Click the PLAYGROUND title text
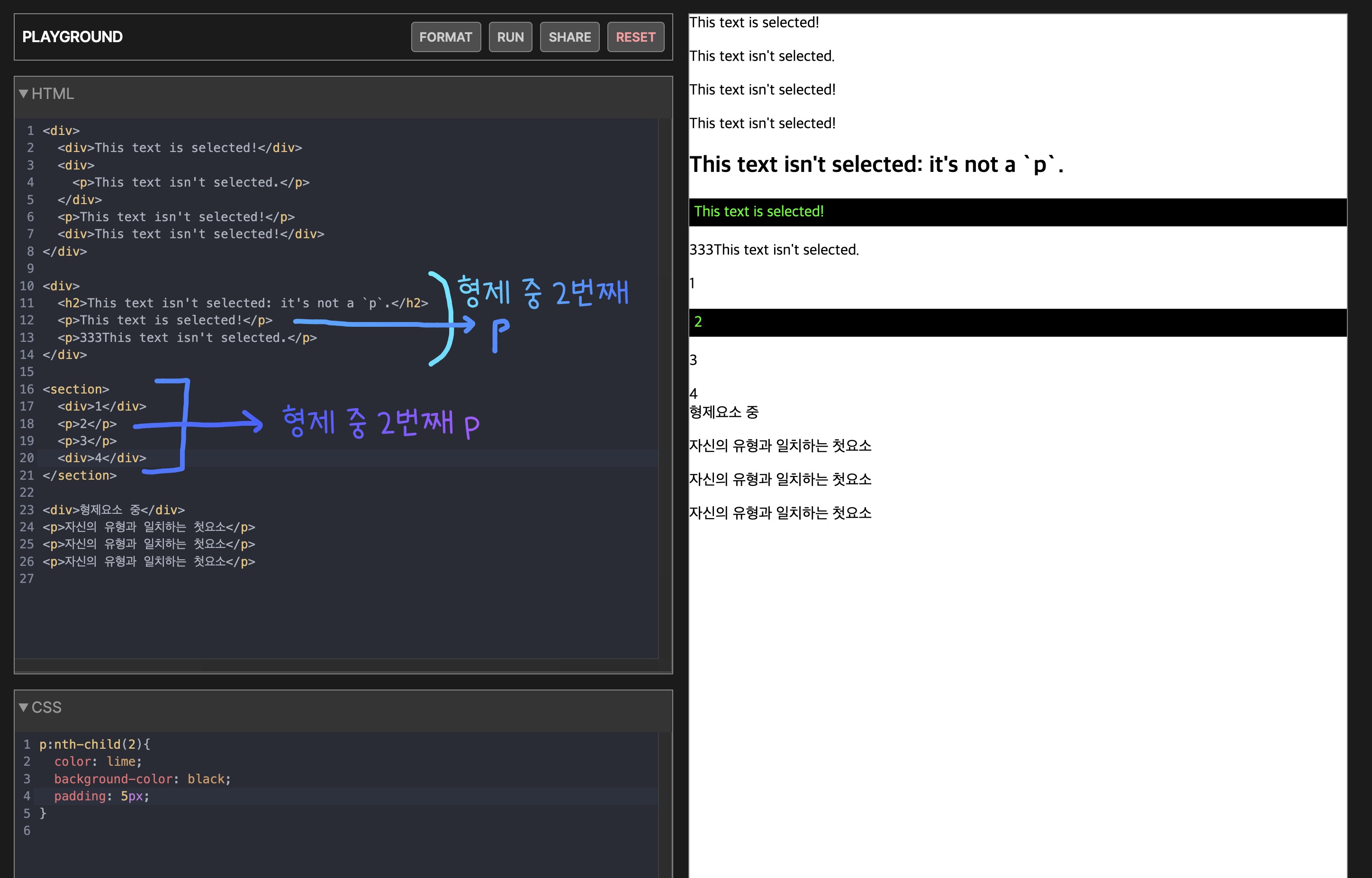Screen dimensions: 1372x878 pos(72,37)
